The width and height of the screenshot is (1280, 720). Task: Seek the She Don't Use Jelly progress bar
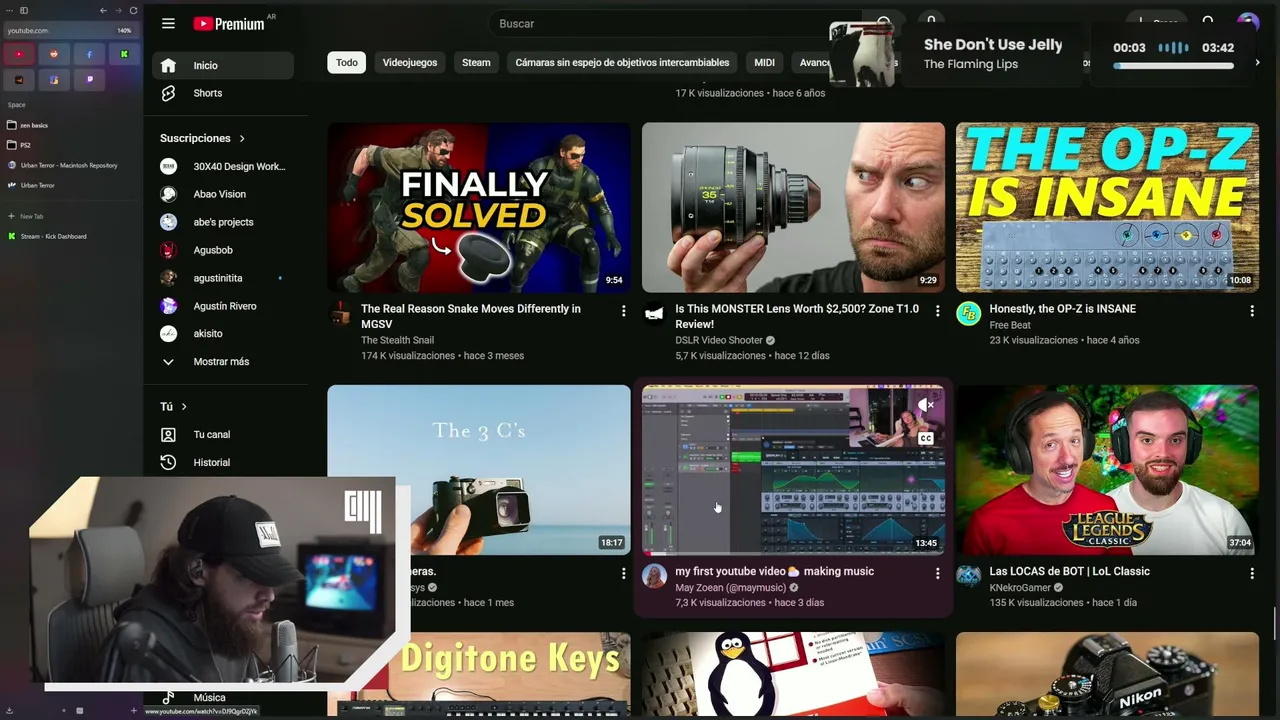[1173, 66]
